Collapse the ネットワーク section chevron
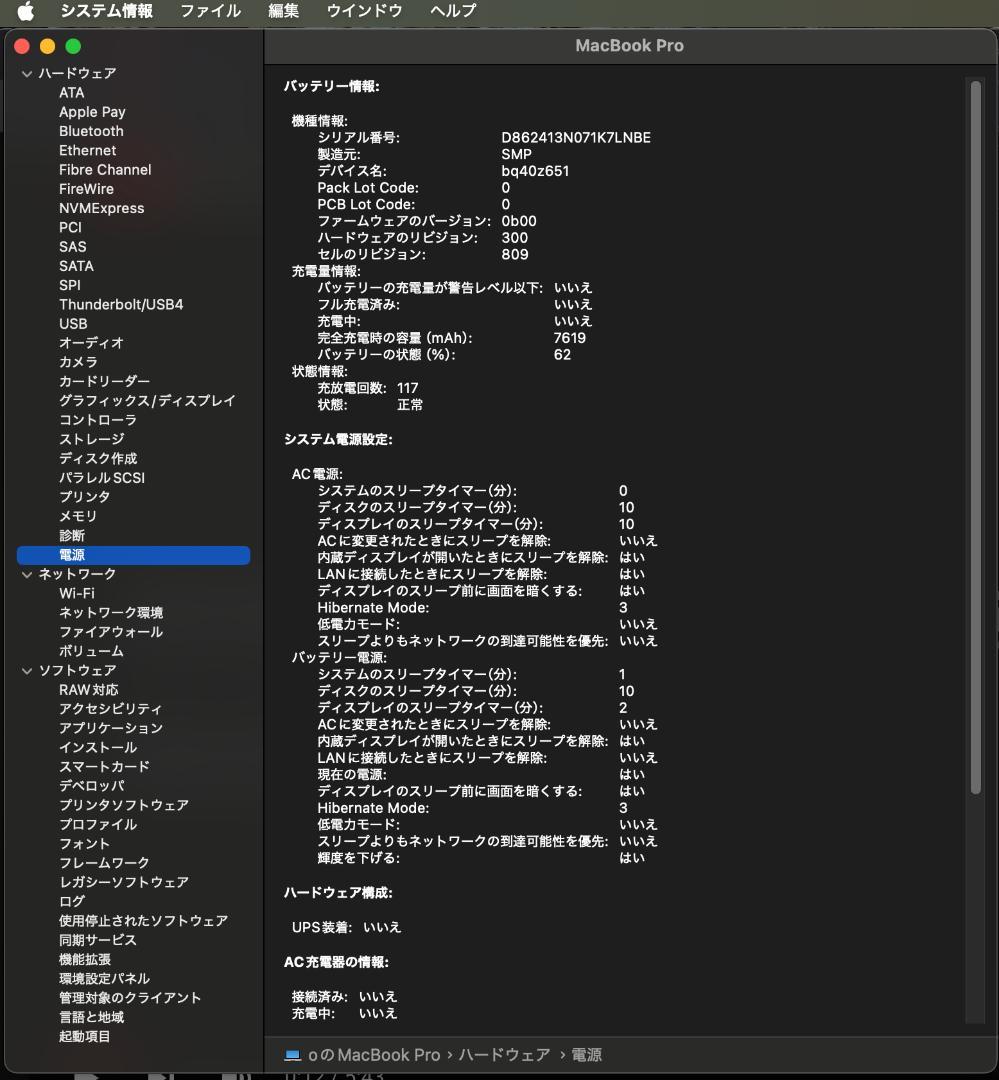Image resolution: width=999 pixels, height=1080 pixels. 27,574
